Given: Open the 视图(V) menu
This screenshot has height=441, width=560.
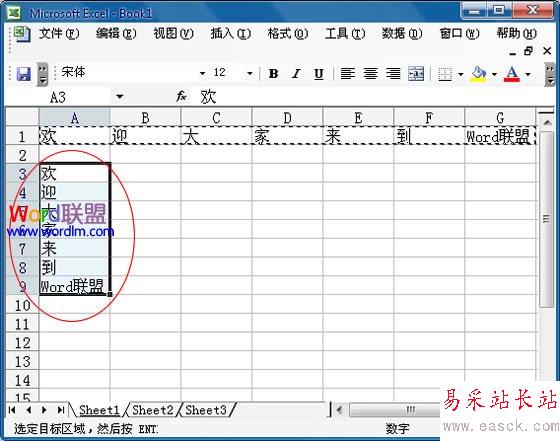Looking at the screenshot, I should point(174,34).
